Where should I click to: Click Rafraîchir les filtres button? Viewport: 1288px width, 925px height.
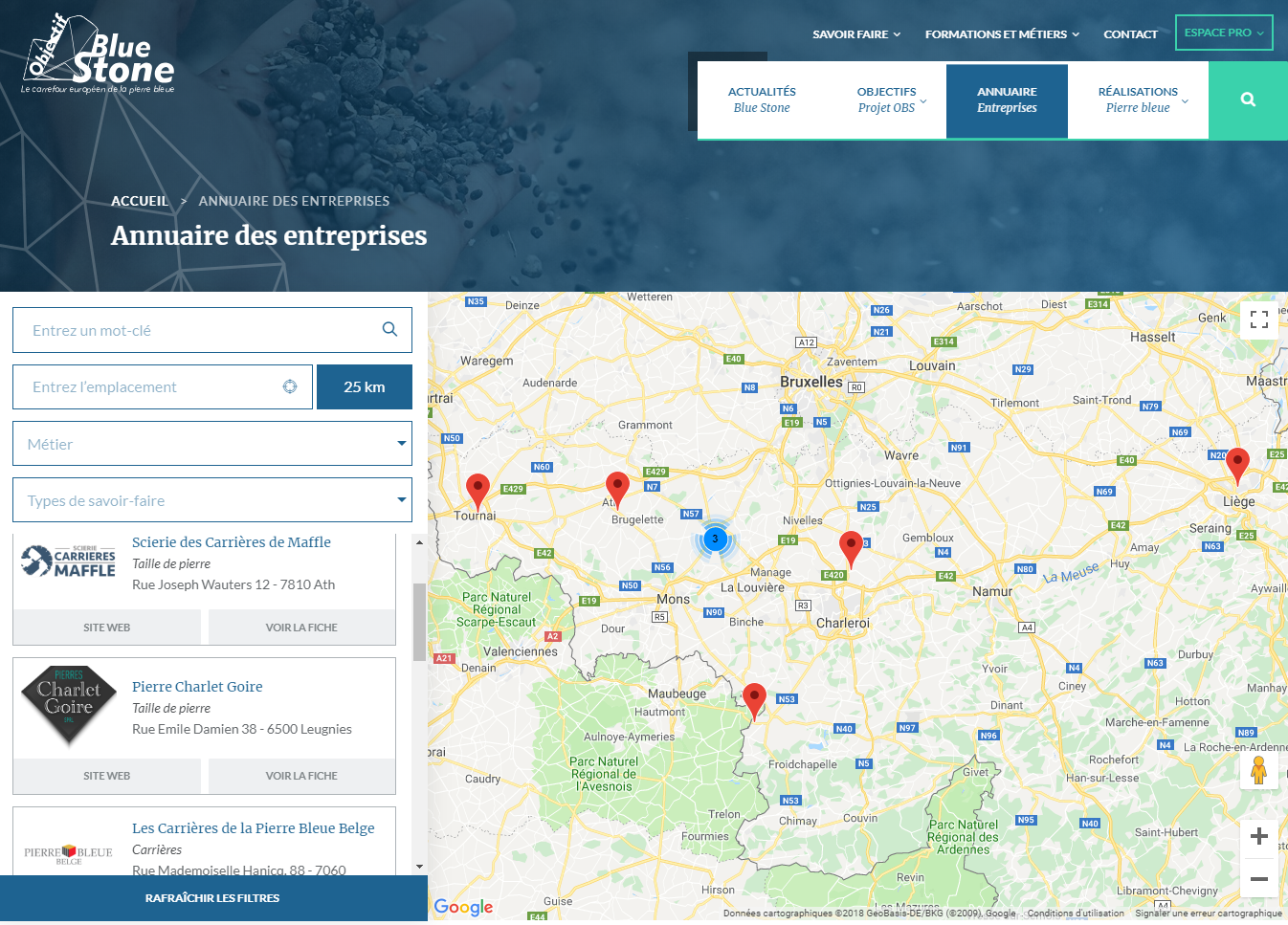212,898
